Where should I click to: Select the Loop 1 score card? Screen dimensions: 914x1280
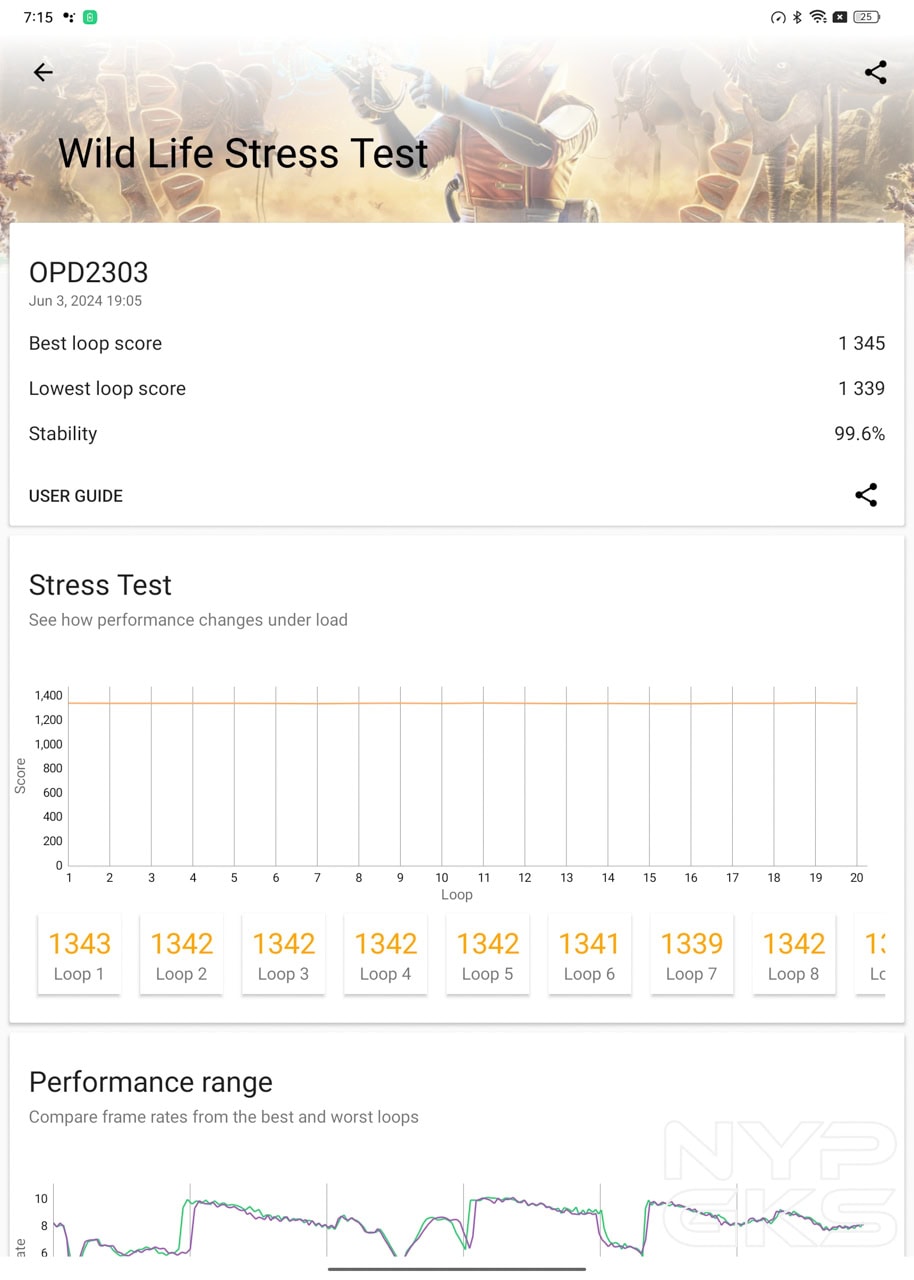pos(80,954)
